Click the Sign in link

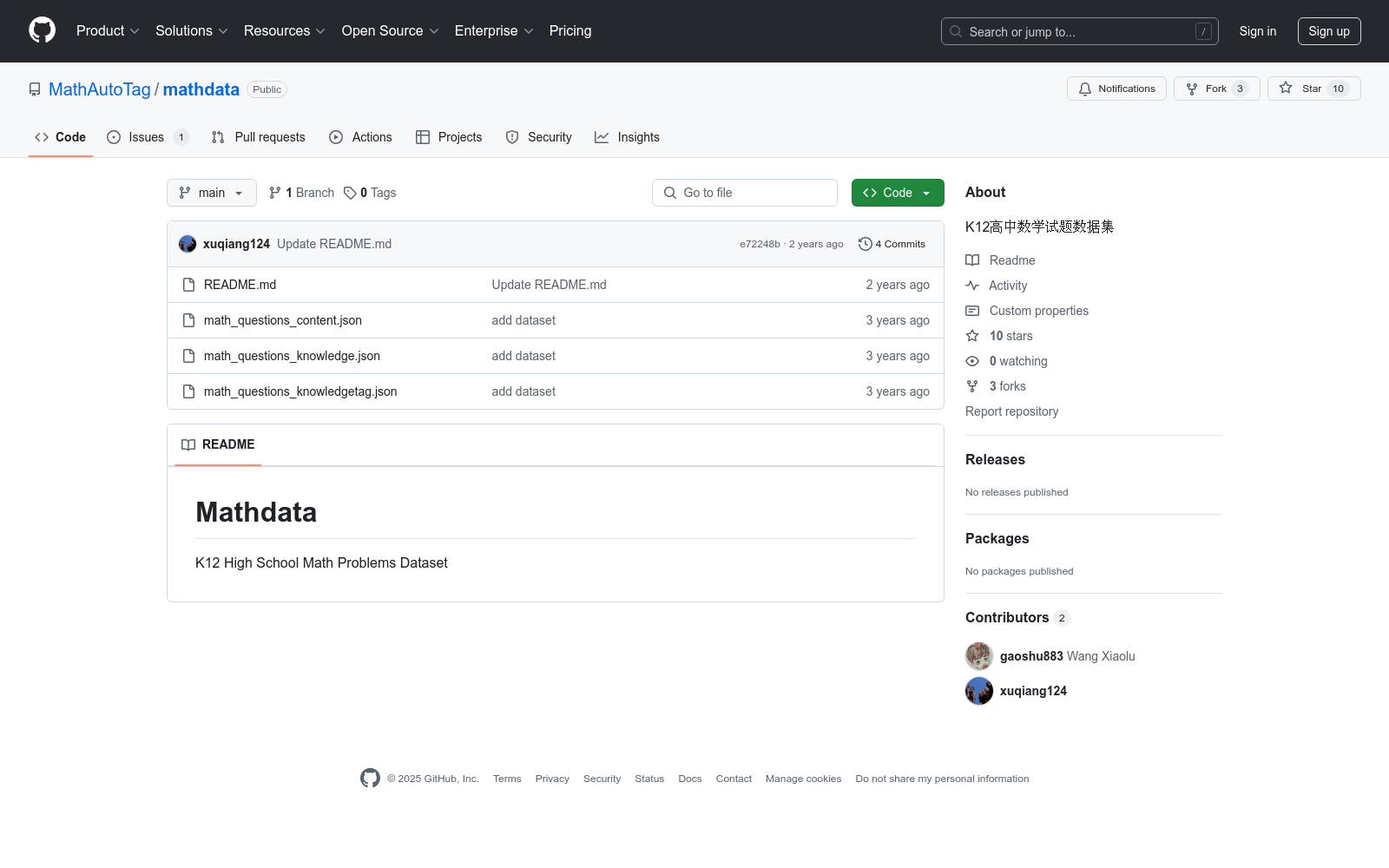pos(1258,31)
